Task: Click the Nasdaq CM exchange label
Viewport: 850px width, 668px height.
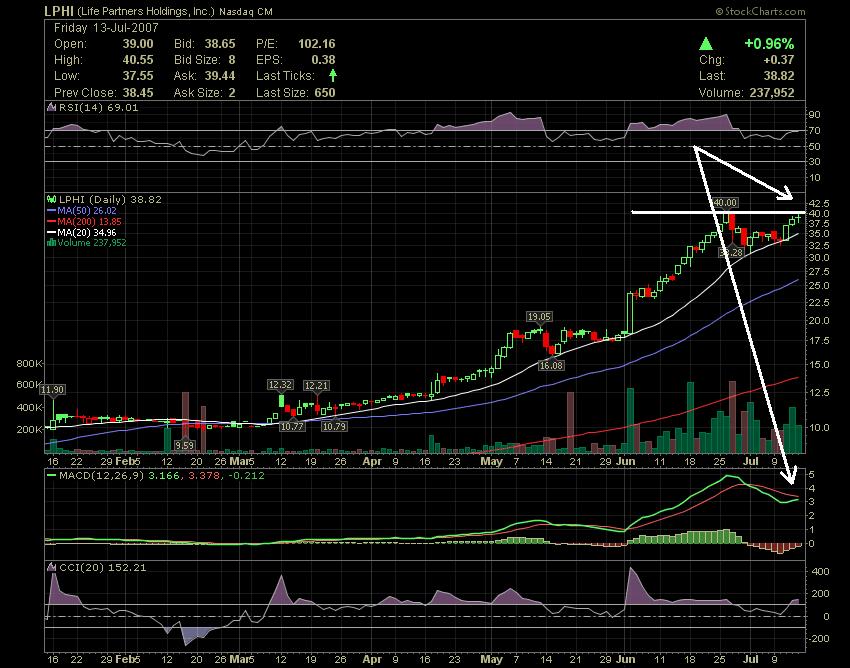Action: click(246, 11)
